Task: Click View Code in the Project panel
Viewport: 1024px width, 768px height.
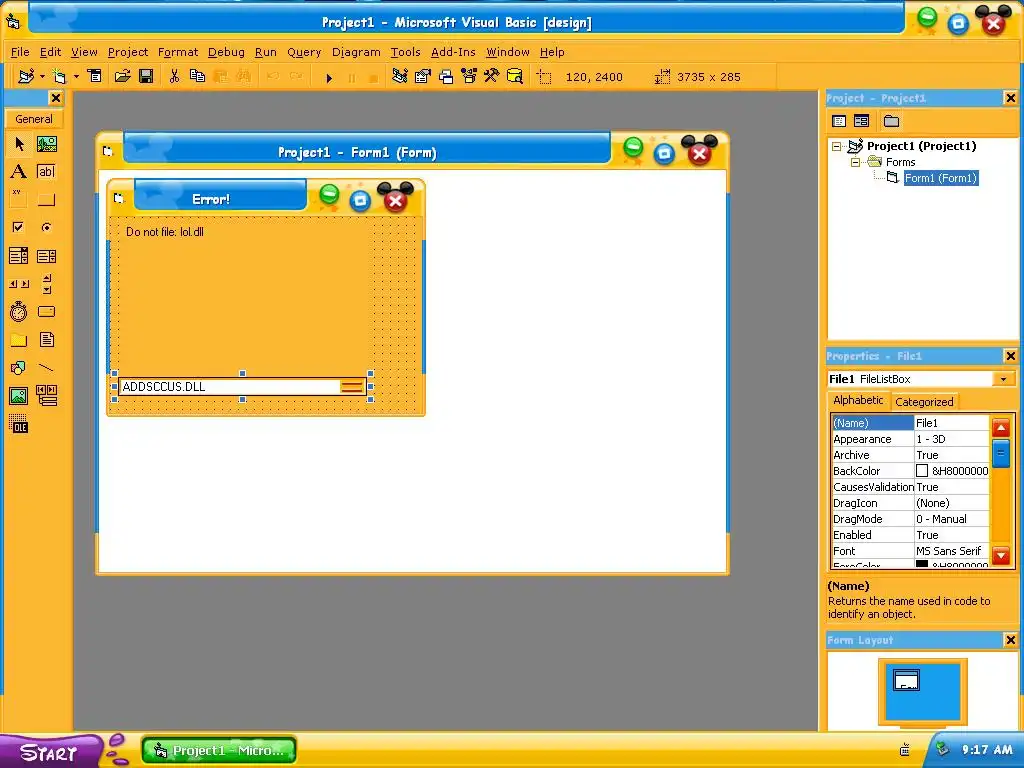Action: pyautogui.click(x=839, y=121)
